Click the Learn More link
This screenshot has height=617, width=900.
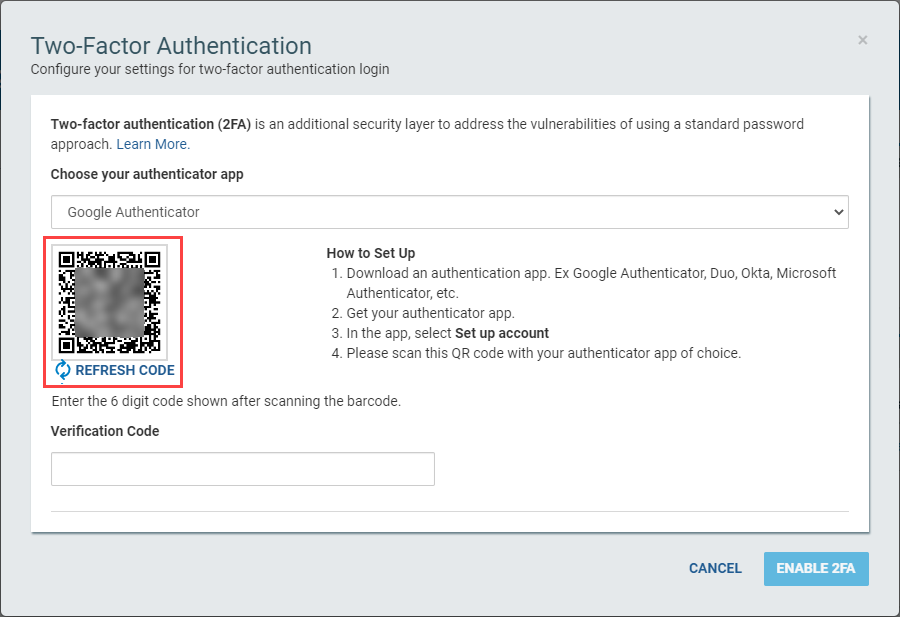click(x=153, y=144)
